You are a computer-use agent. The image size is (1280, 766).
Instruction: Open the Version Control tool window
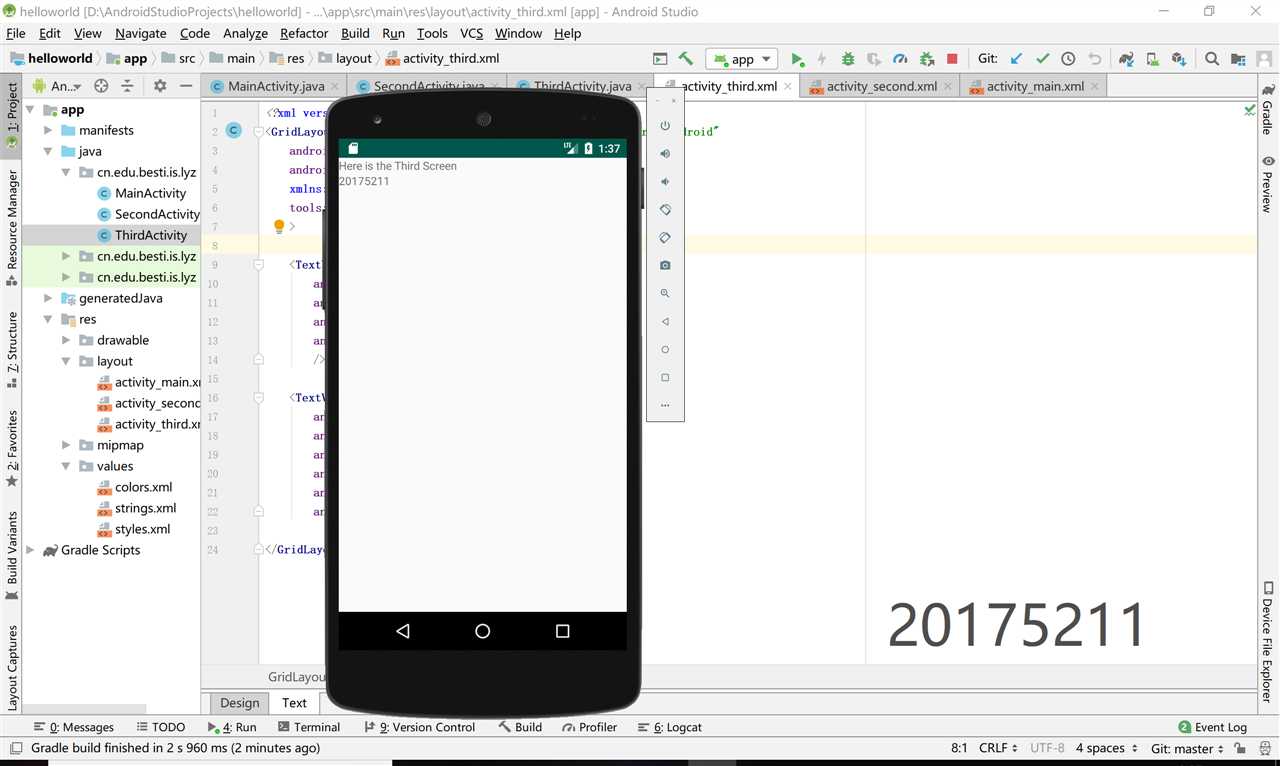tap(419, 727)
